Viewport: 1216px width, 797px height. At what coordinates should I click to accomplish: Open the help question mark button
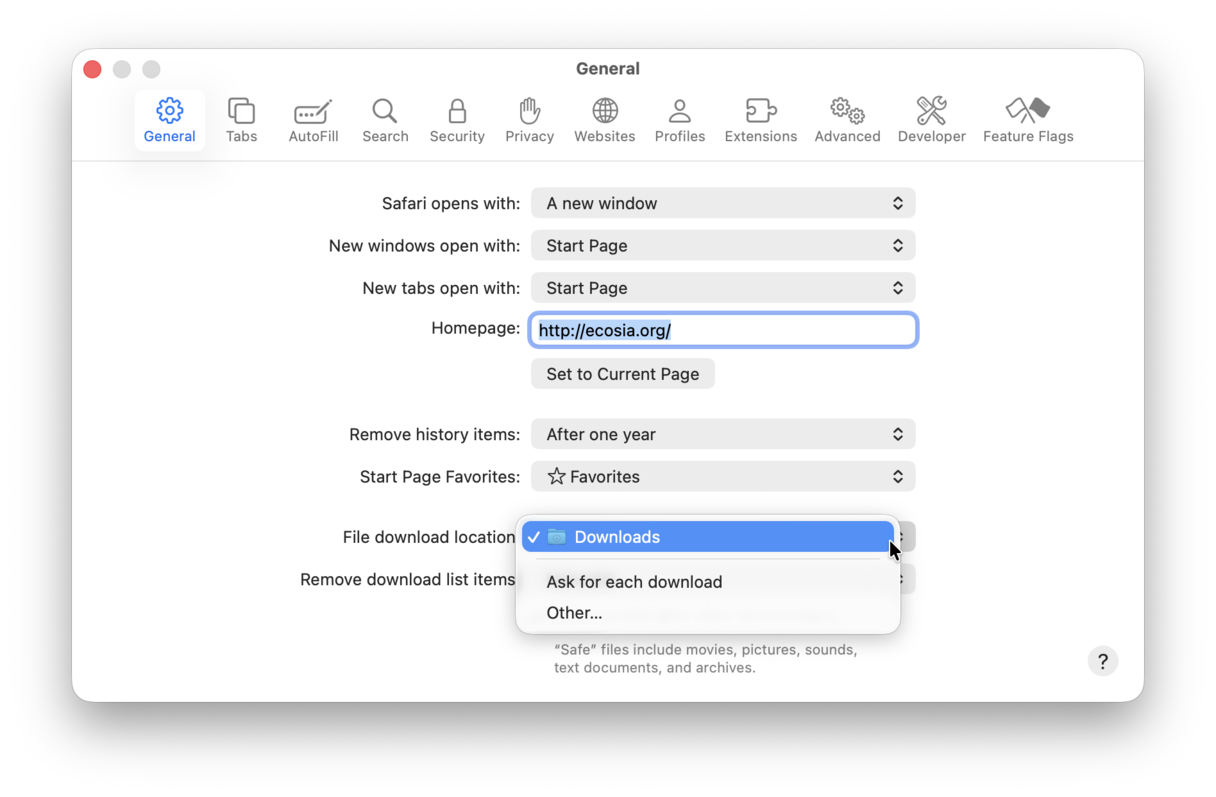(1103, 661)
